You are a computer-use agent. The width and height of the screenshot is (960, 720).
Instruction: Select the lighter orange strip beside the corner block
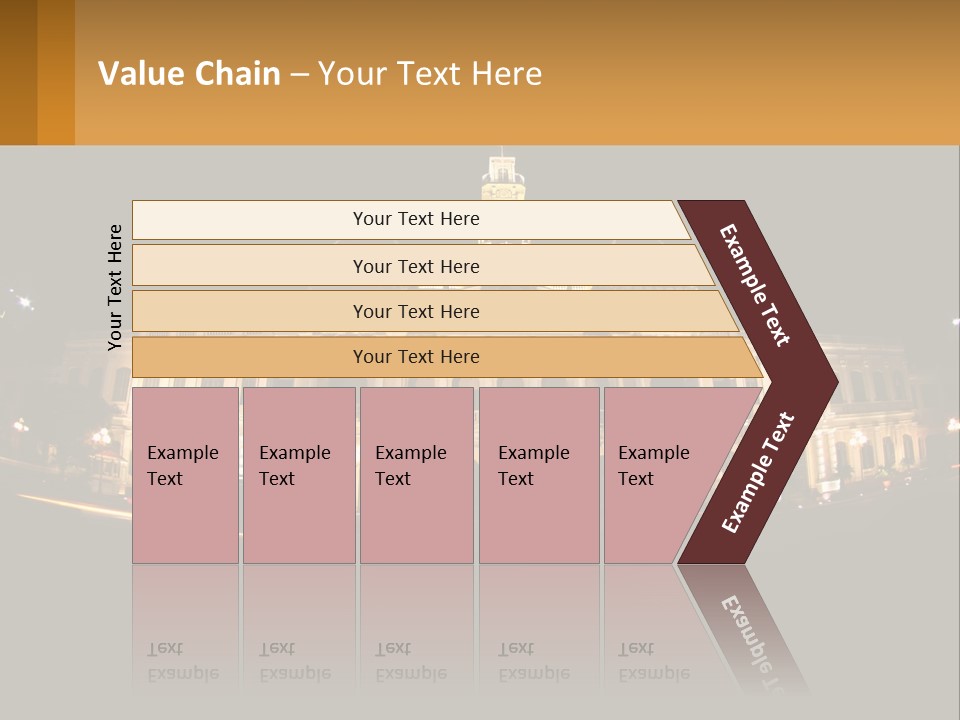point(56,72)
